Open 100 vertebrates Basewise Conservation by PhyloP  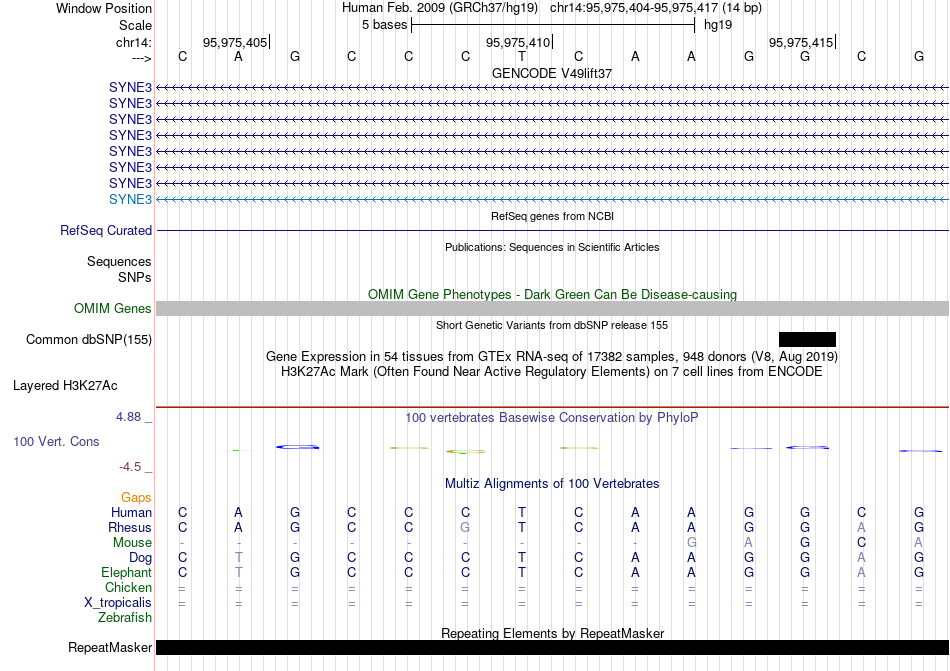(x=552, y=417)
